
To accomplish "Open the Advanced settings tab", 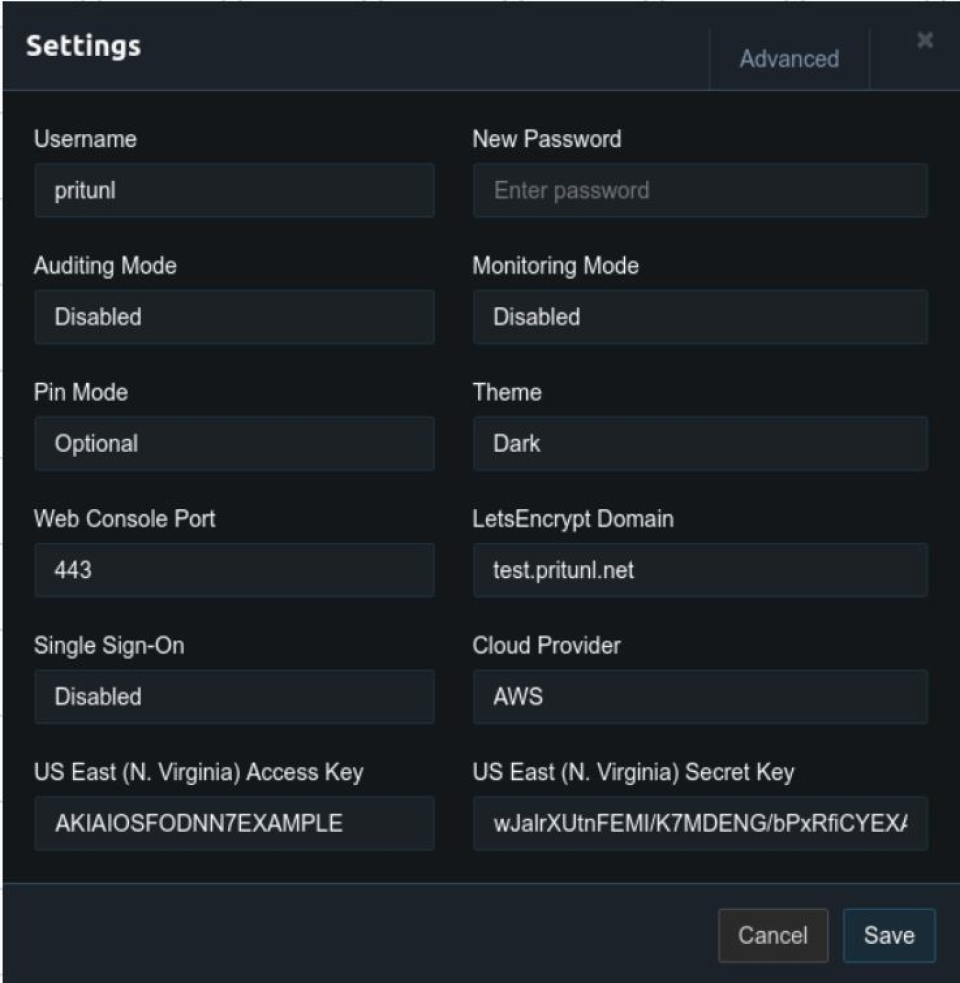I will point(789,59).
